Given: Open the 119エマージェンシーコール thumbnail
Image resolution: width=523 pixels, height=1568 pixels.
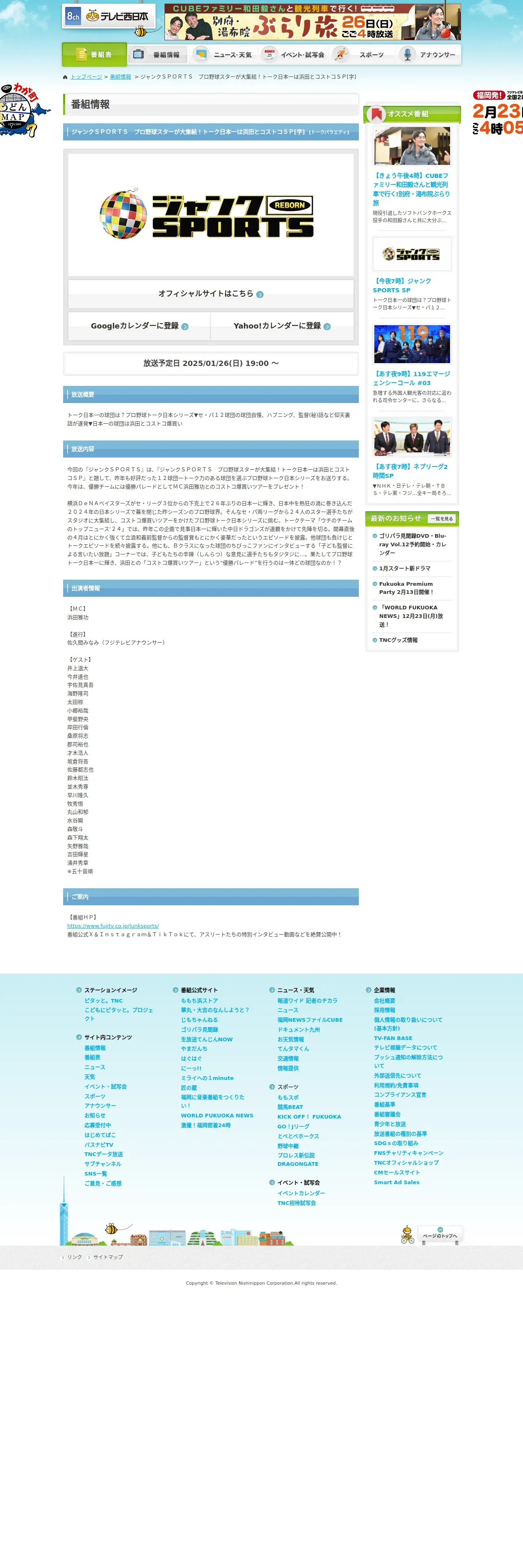Looking at the screenshot, I should (412, 344).
